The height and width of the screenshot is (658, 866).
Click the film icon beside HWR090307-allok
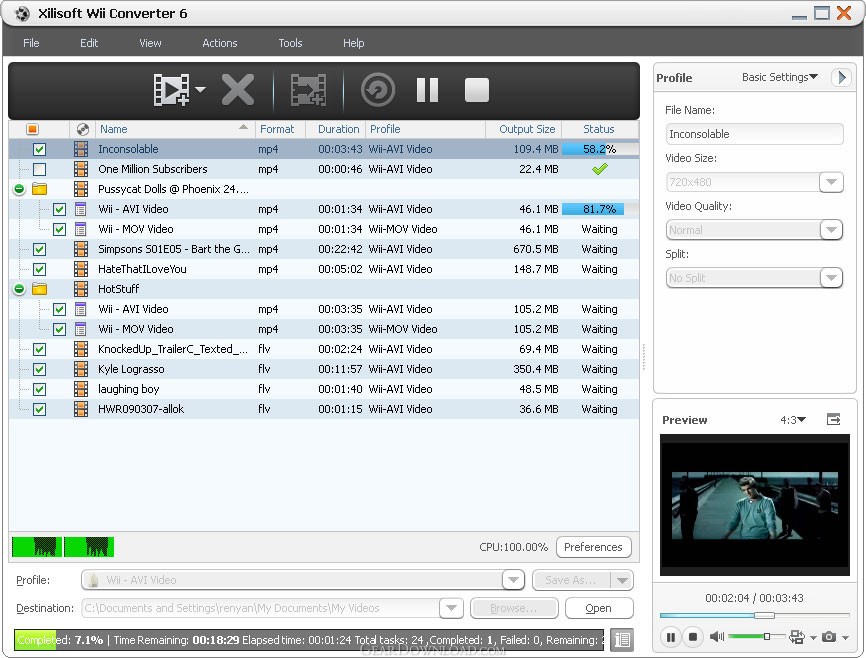tap(81, 409)
